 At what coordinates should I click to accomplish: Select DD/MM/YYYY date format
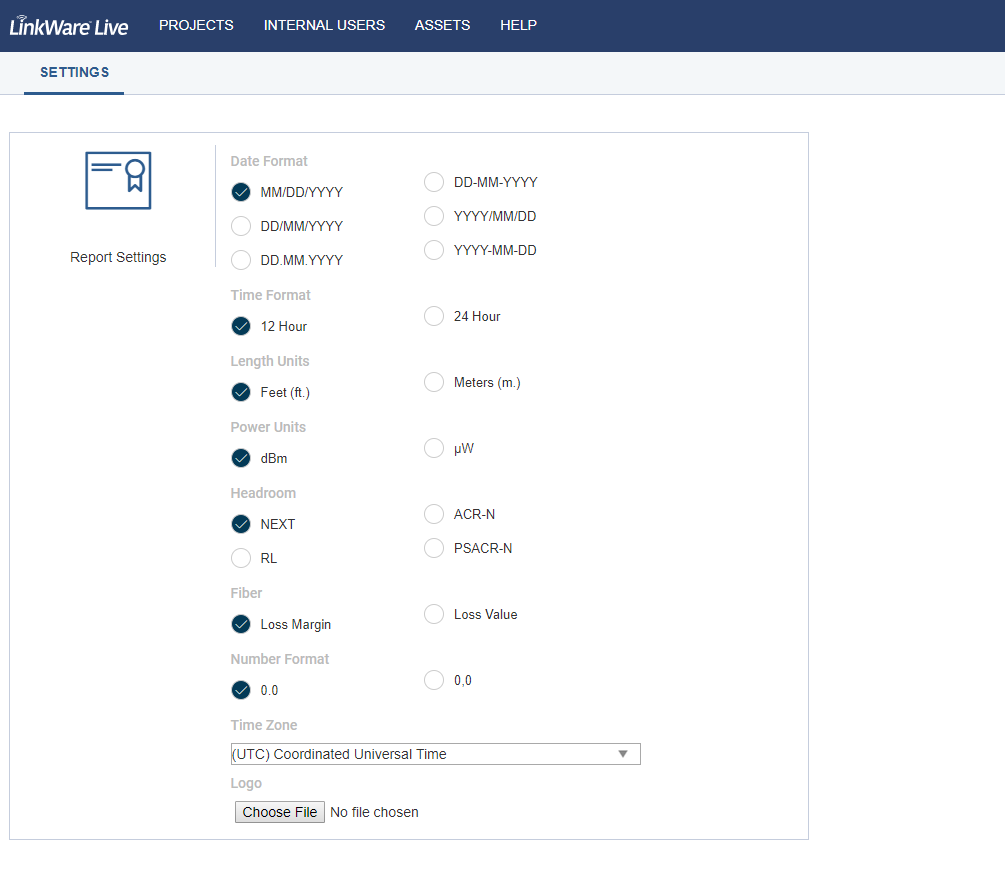coord(241,226)
